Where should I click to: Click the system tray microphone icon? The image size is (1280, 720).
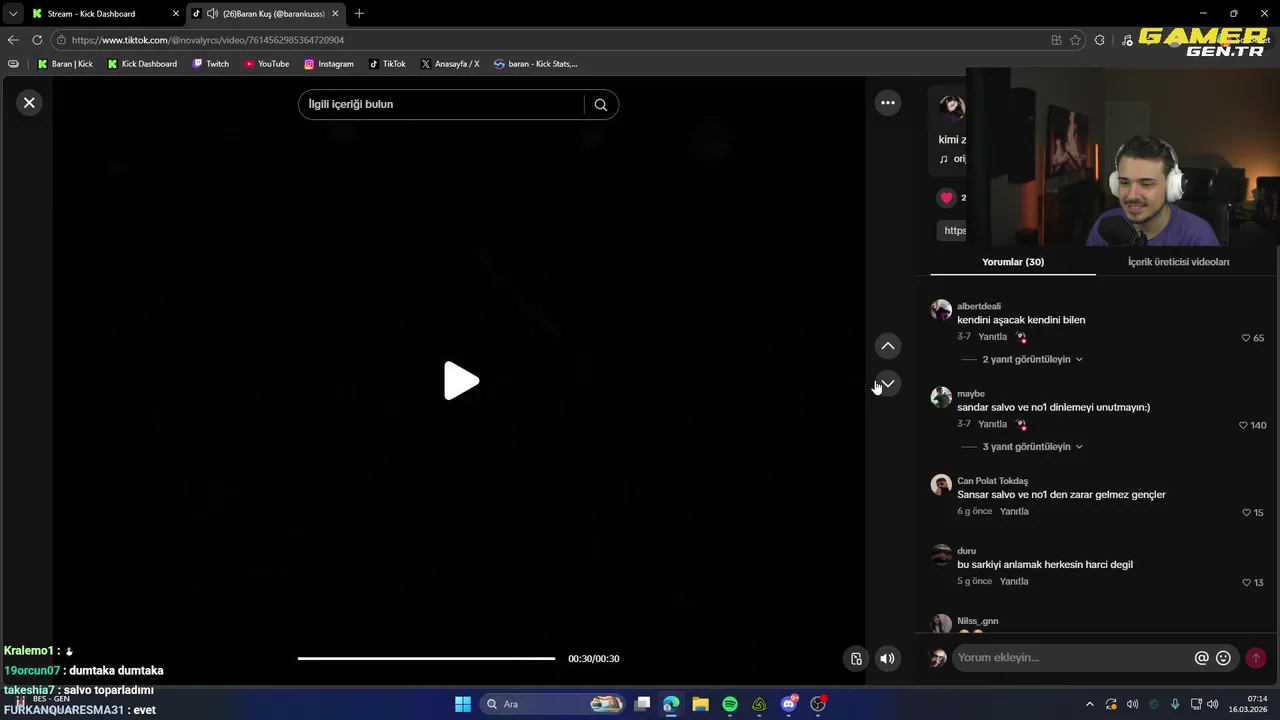click(x=1175, y=704)
